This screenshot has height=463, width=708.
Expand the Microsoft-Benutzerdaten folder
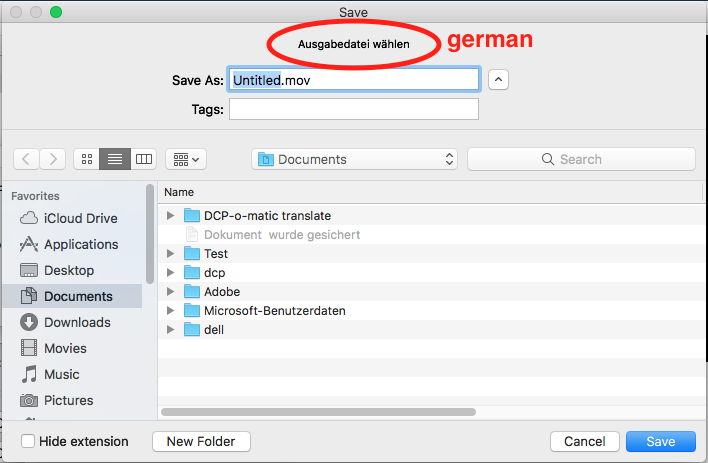coord(170,310)
